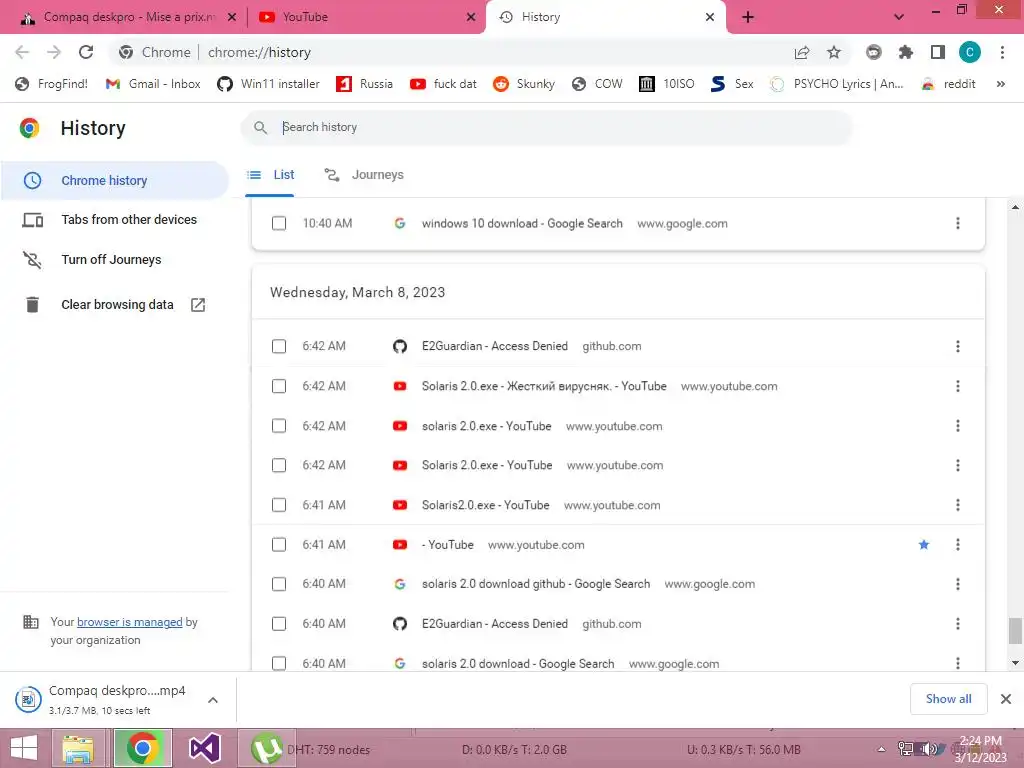1024x768 pixels.
Task: Open actions menu for Жесткий вирусняк entry
Action: (x=957, y=386)
